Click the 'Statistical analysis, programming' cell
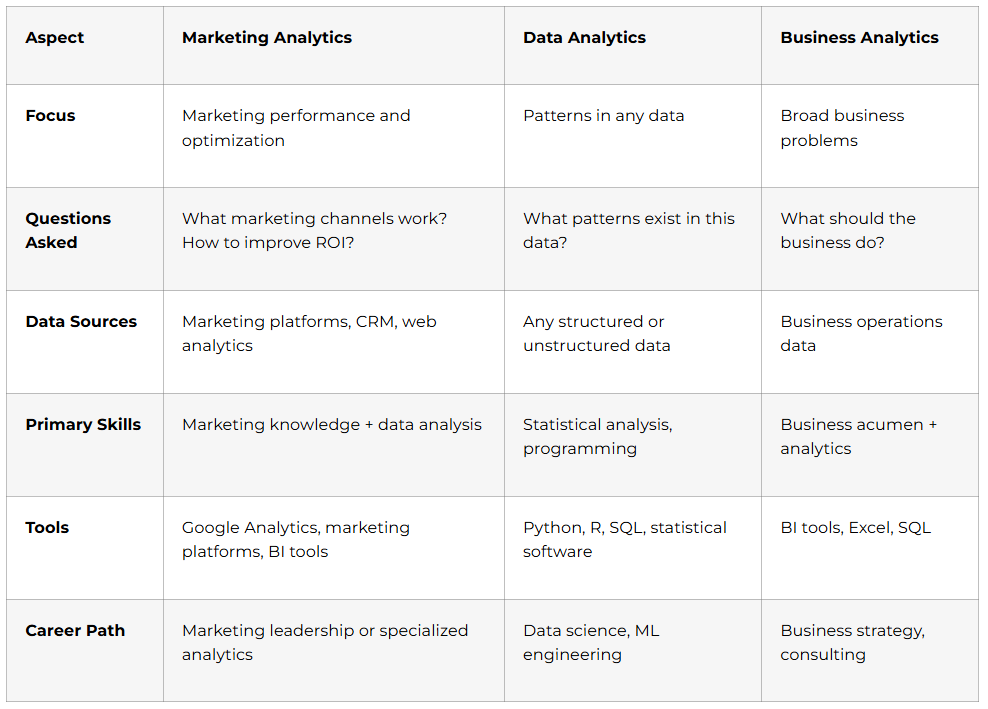 pos(597,437)
